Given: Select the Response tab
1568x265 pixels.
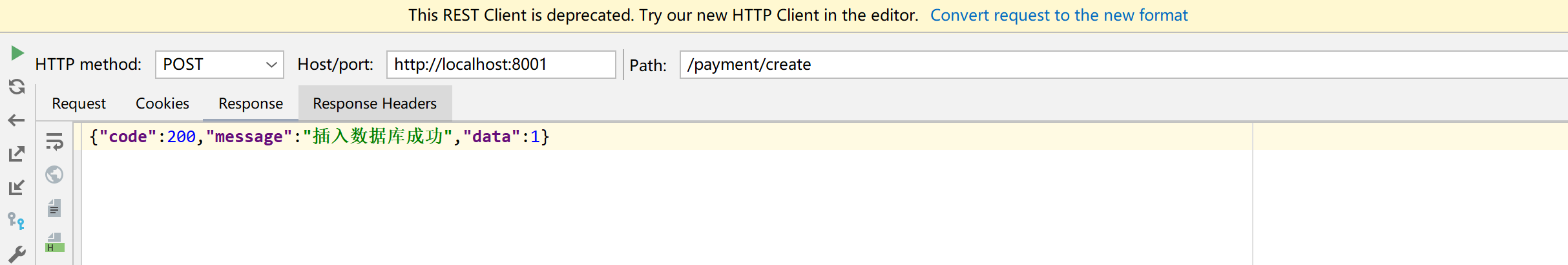Looking at the screenshot, I should coord(251,103).
